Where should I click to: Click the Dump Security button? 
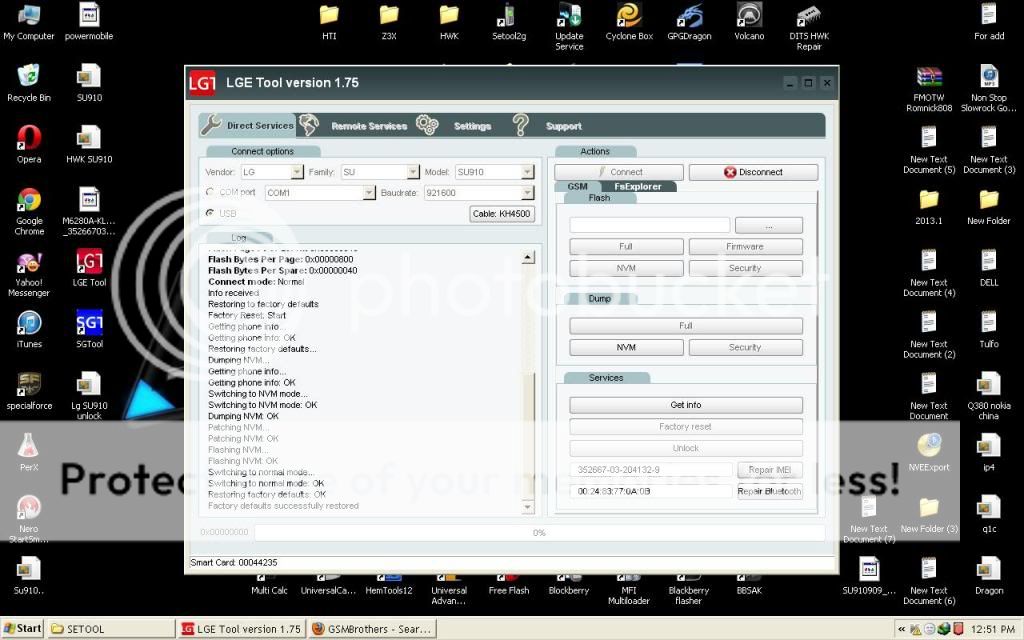(745, 347)
